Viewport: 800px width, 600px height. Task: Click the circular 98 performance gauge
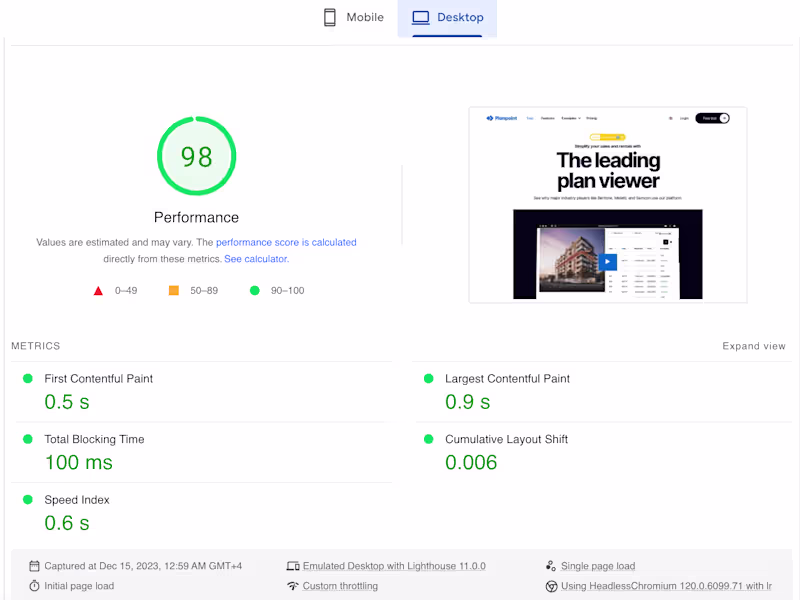pos(196,156)
